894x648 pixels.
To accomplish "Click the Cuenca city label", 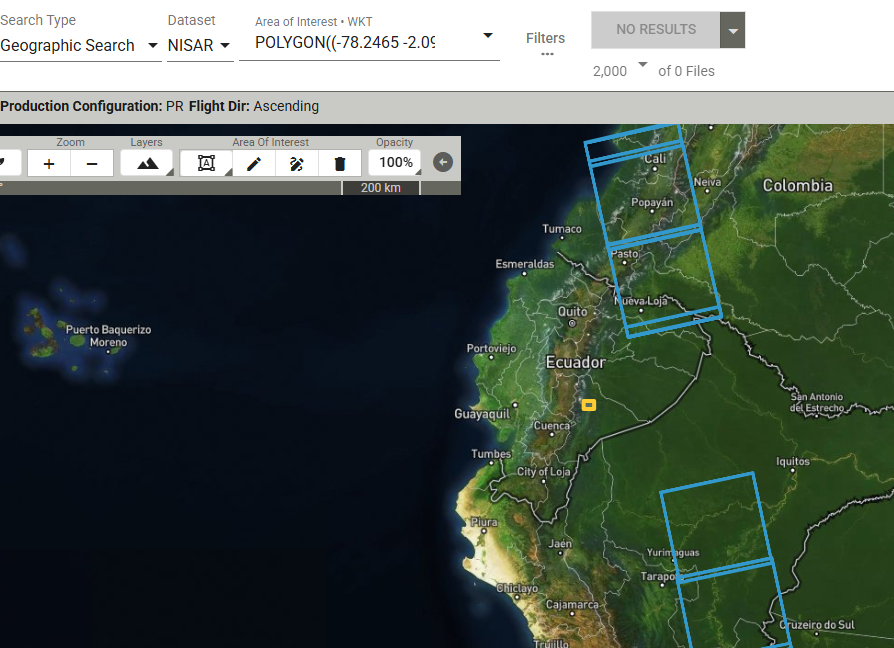I will 551,426.
